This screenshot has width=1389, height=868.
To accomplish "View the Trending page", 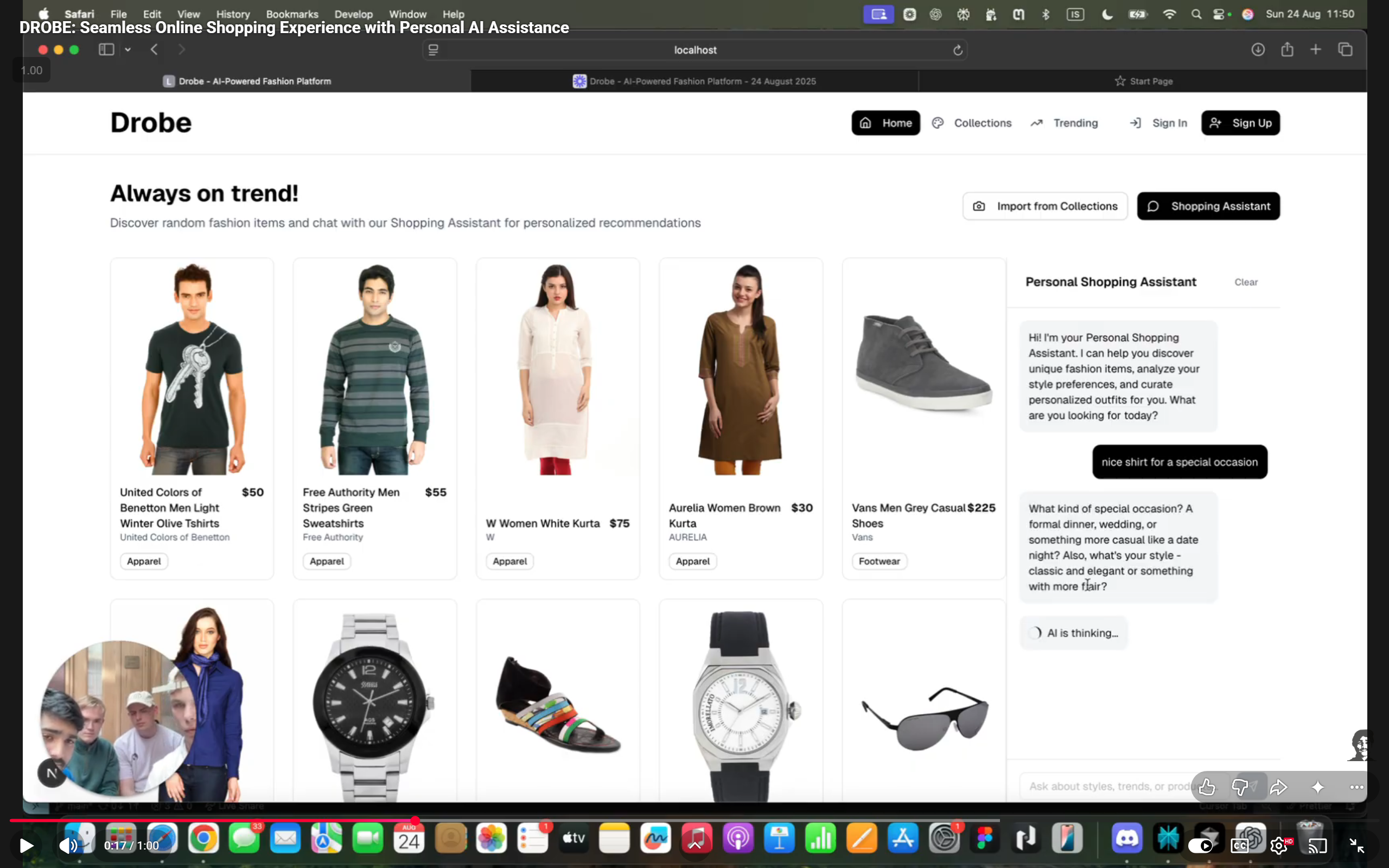I will [x=1064, y=123].
